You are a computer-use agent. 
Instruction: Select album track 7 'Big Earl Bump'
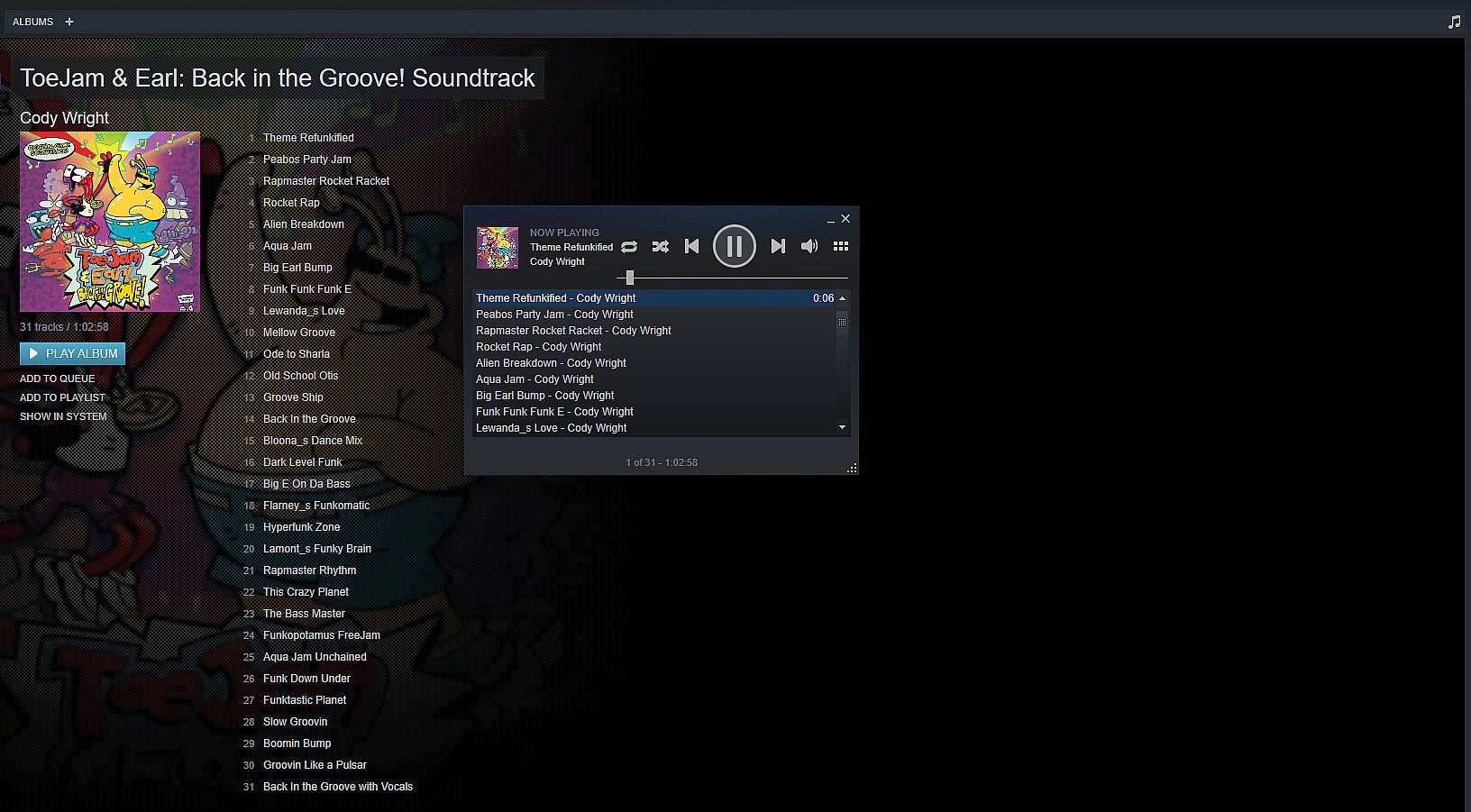pyautogui.click(x=297, y=268)
